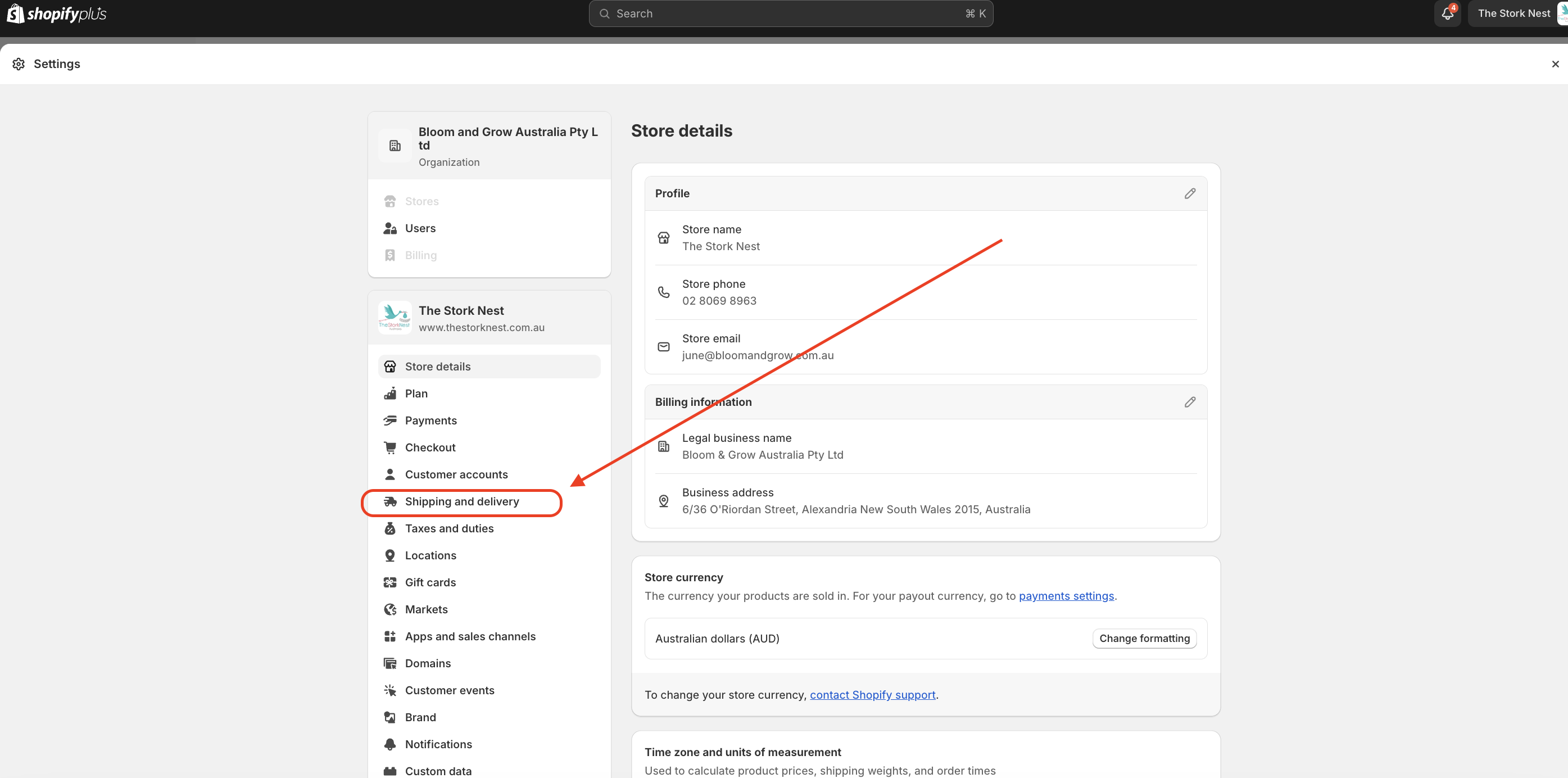This screenshot has width=1568, height=778.
Task: Click the Bloom and Grow organization header
Action: [x=490, y=146]
